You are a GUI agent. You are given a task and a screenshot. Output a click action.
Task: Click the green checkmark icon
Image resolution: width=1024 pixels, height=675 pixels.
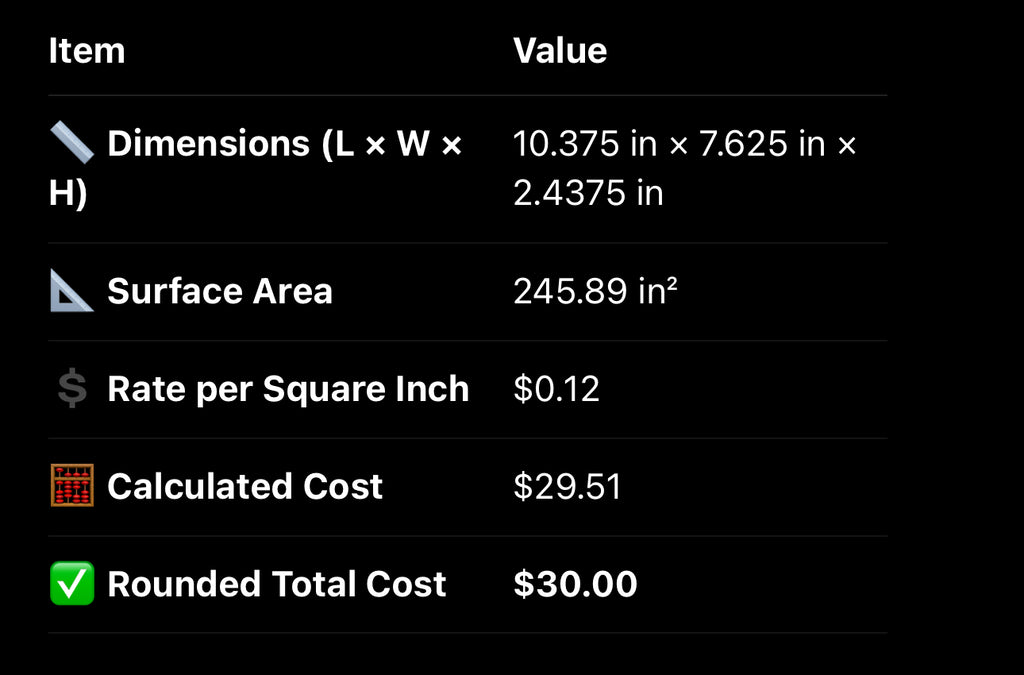point(72,583)
